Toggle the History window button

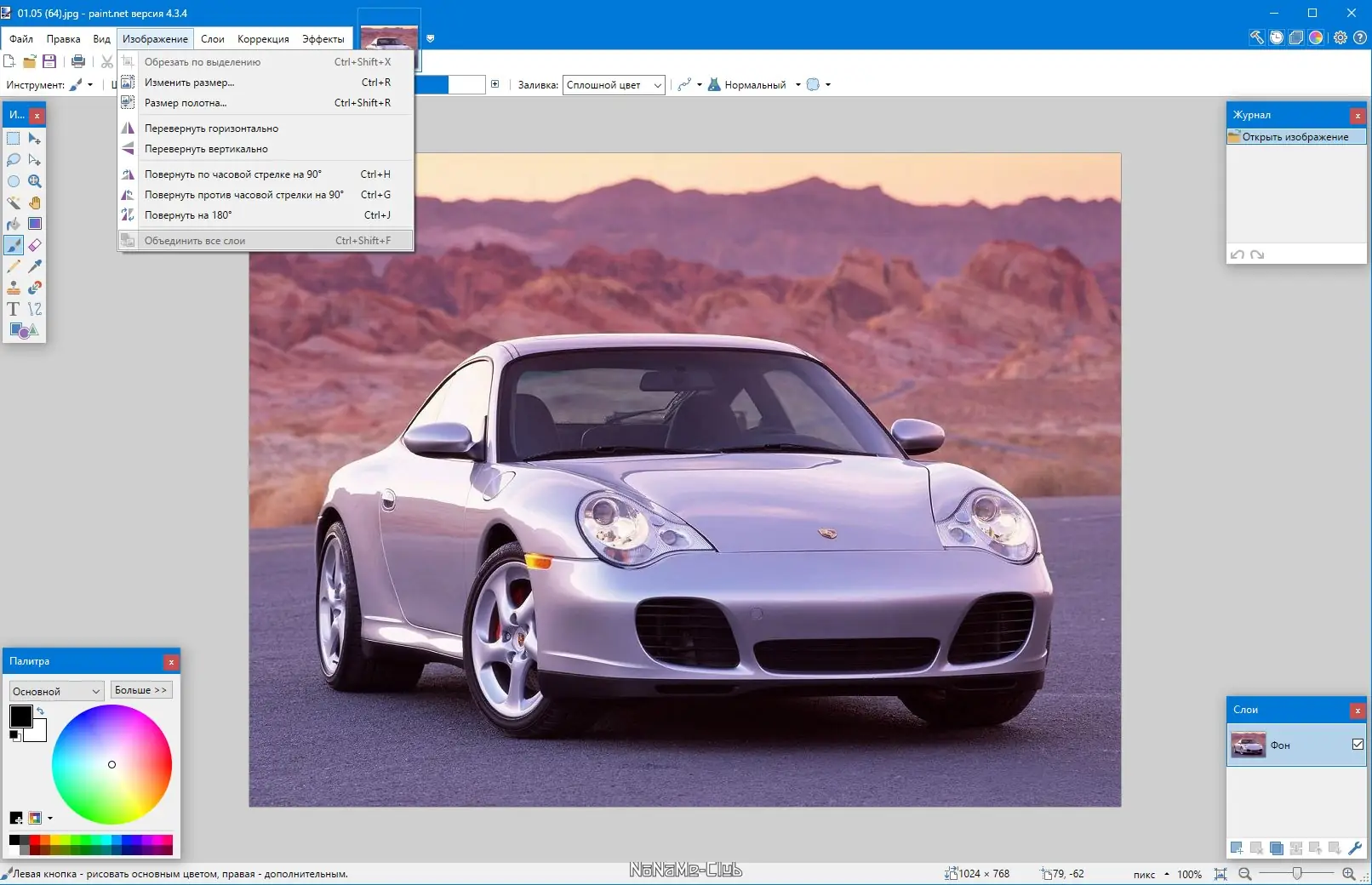[x=1276, y=37]
